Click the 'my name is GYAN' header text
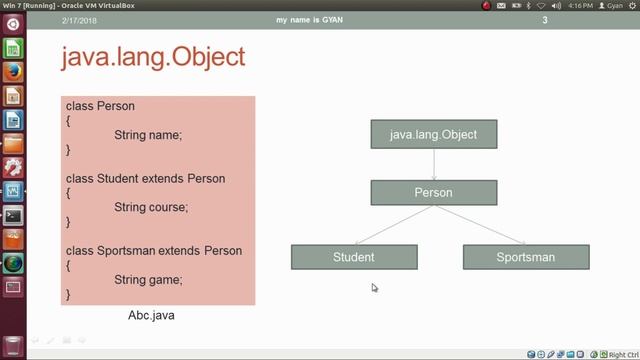Viewport: 640px width, 360px height. [309, 20]
